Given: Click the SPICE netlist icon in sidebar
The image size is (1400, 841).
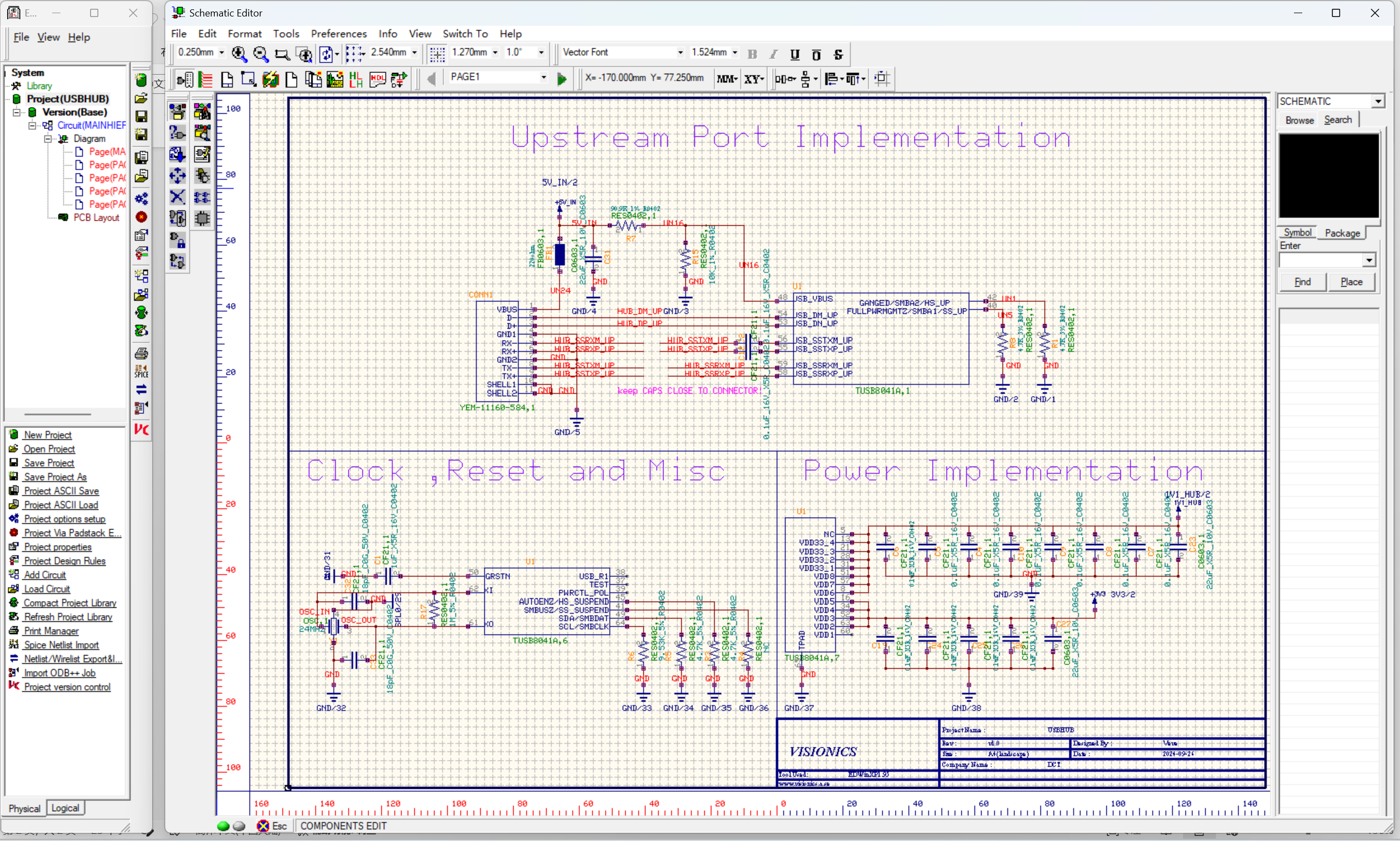Looking at the screenshot, I should pyautogui.click(x=141, y=371).
